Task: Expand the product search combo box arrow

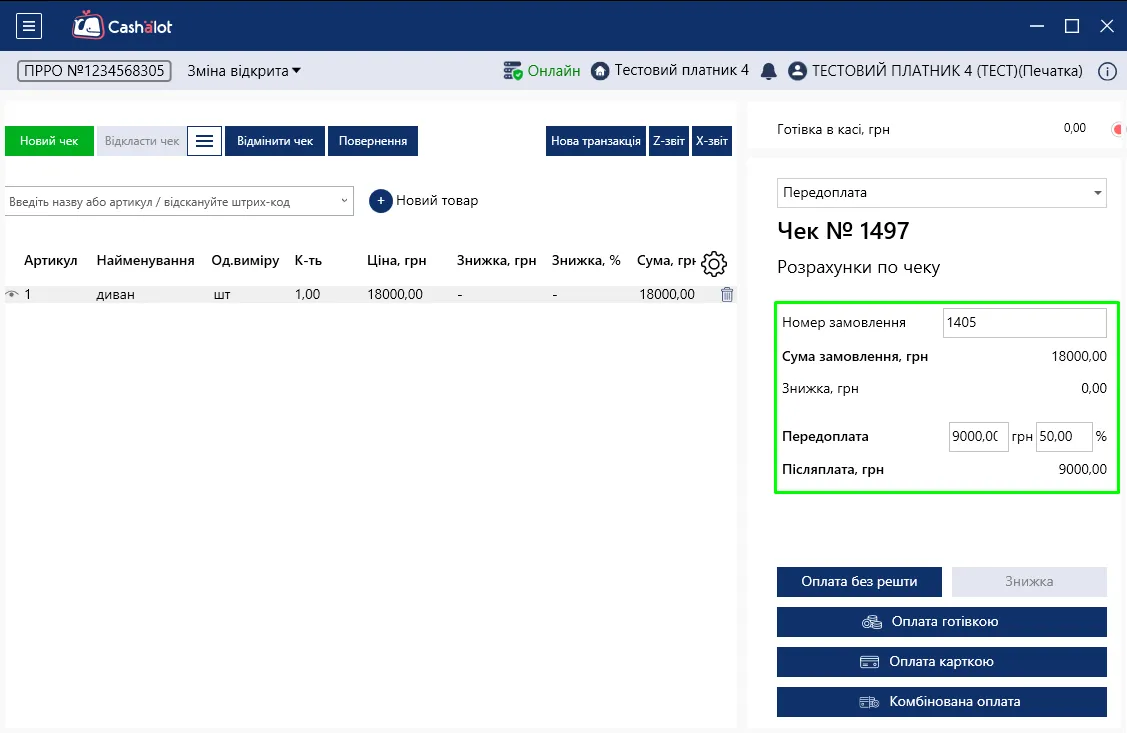Action: [344, 201]
